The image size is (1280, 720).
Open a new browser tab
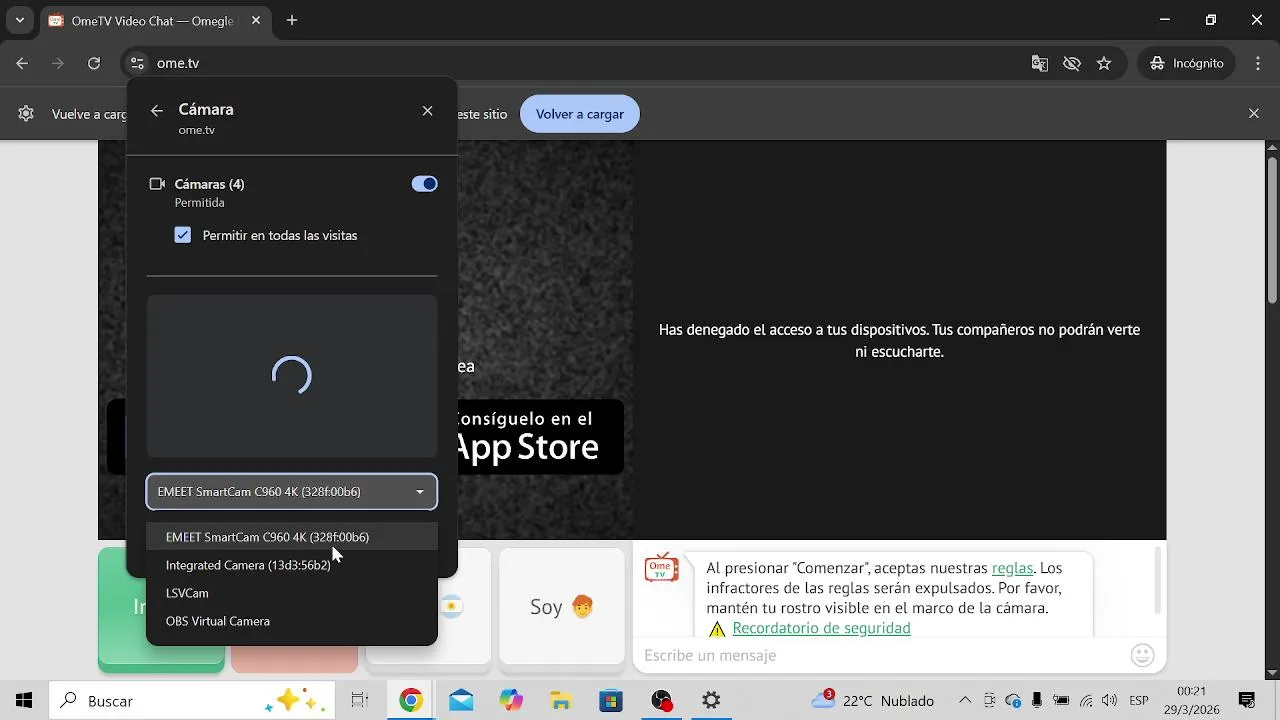292,20
